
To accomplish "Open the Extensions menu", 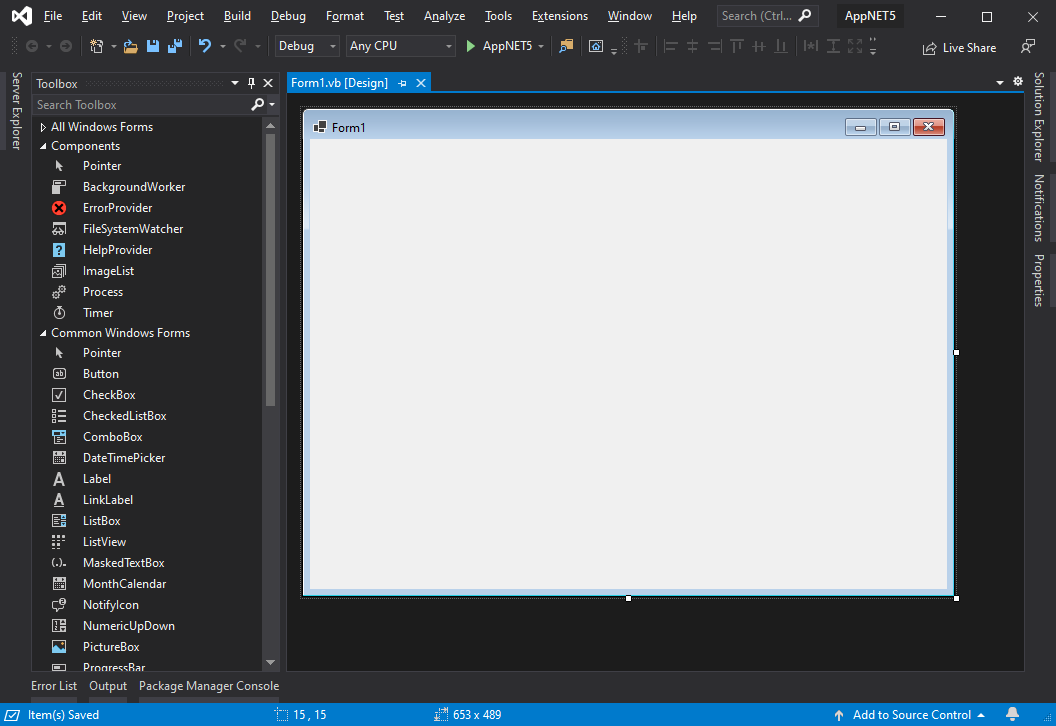I will [x=560, y=15].
